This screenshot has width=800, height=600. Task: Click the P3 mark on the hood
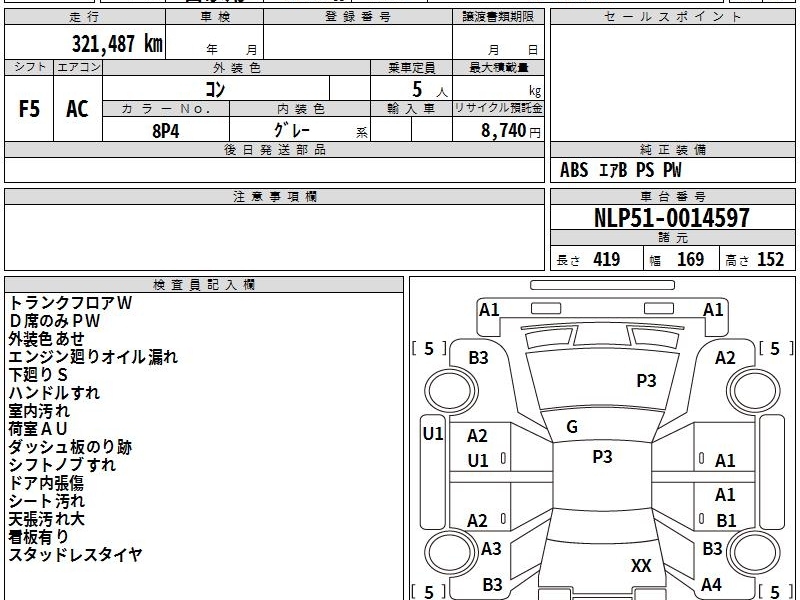click(646, 380)
